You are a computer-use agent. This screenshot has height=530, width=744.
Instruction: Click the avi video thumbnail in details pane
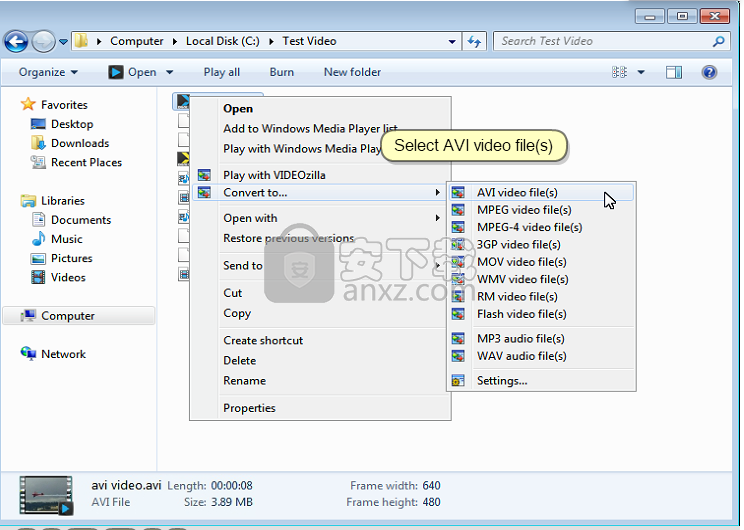48,492
